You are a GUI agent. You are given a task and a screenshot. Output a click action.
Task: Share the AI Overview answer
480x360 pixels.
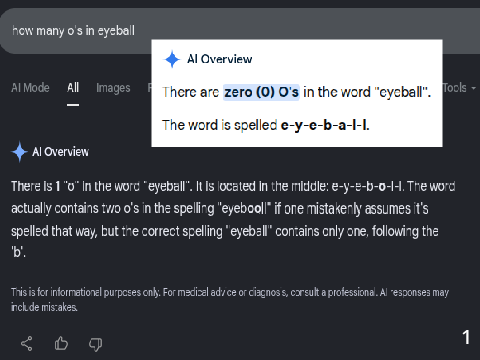point(27,344)
